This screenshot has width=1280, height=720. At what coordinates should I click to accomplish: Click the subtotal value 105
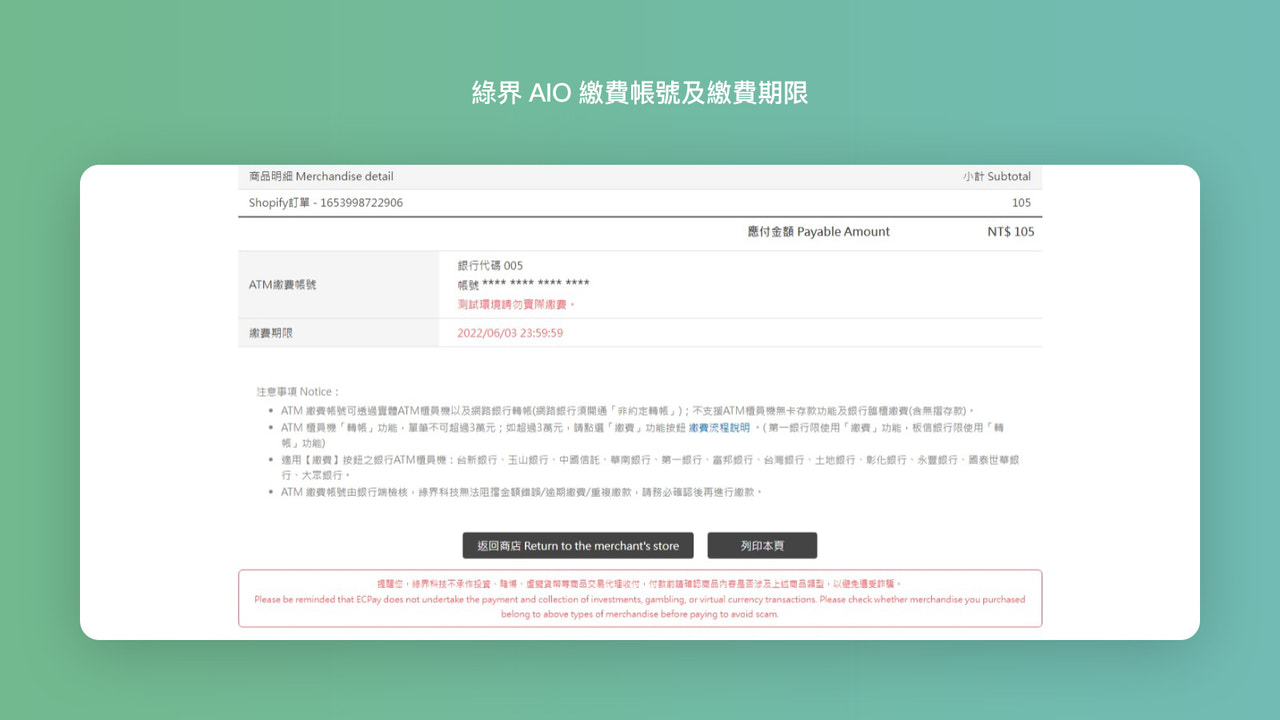pyautogui.click(x=1021, y=203)
